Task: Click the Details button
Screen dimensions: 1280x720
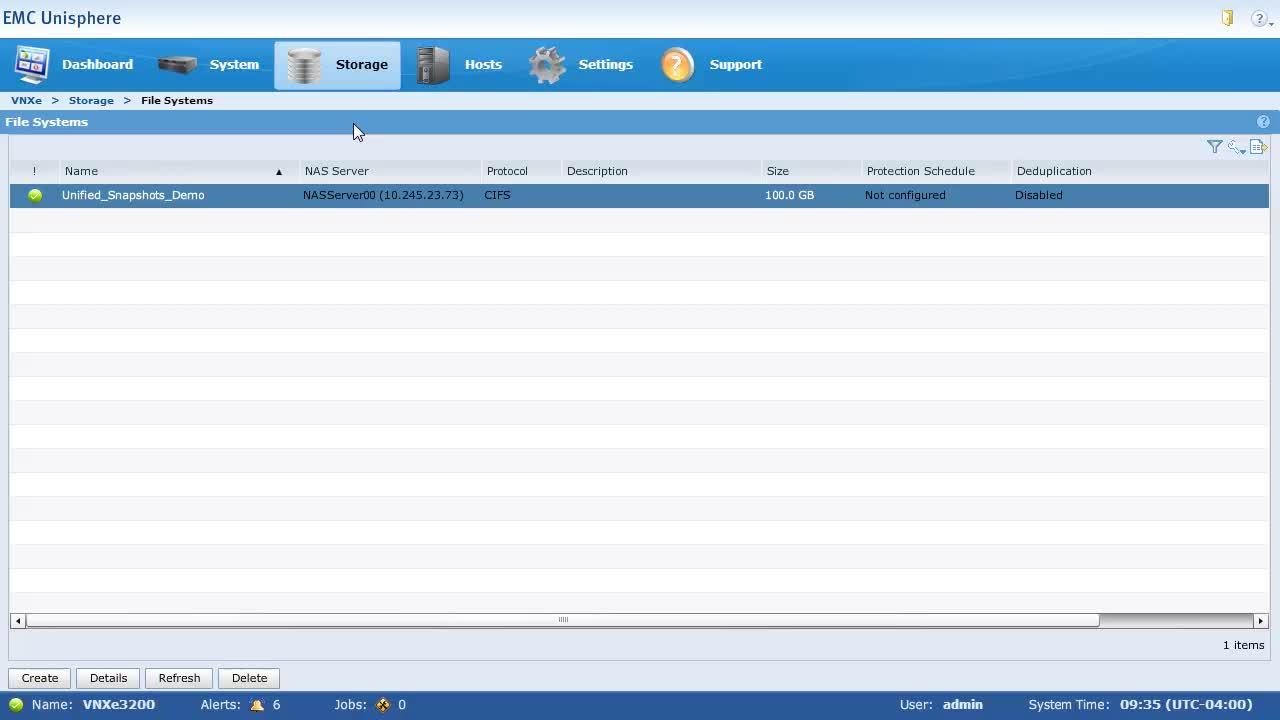Action: pos(108,678)
